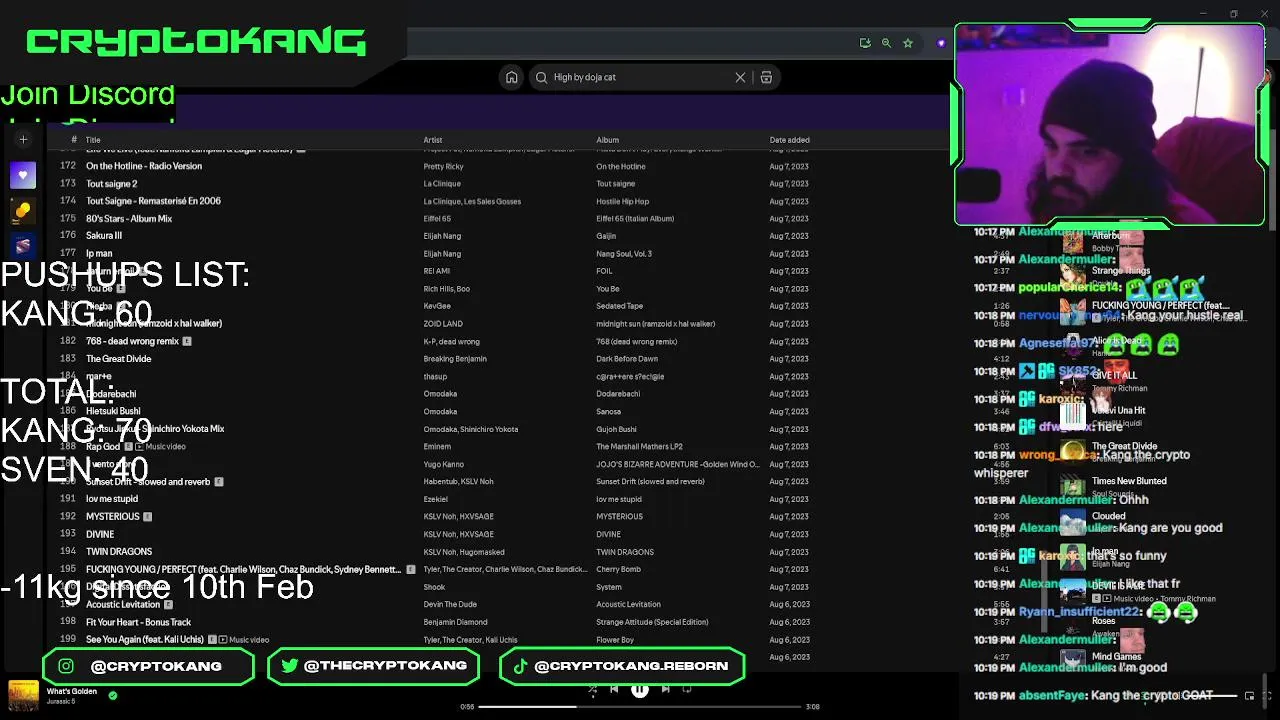
Task: Sort by Title column header
Action: (93, 140)
